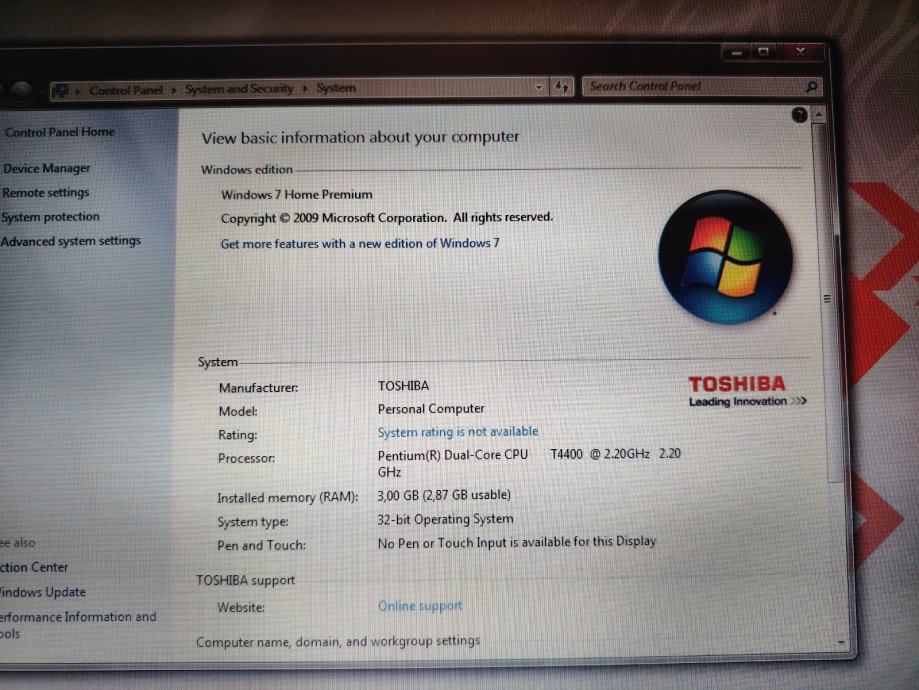Image resolution: width=919 pixels, height=690 pixels.
Task: Click the computer icon in address bar
Action: coord(60,91)
